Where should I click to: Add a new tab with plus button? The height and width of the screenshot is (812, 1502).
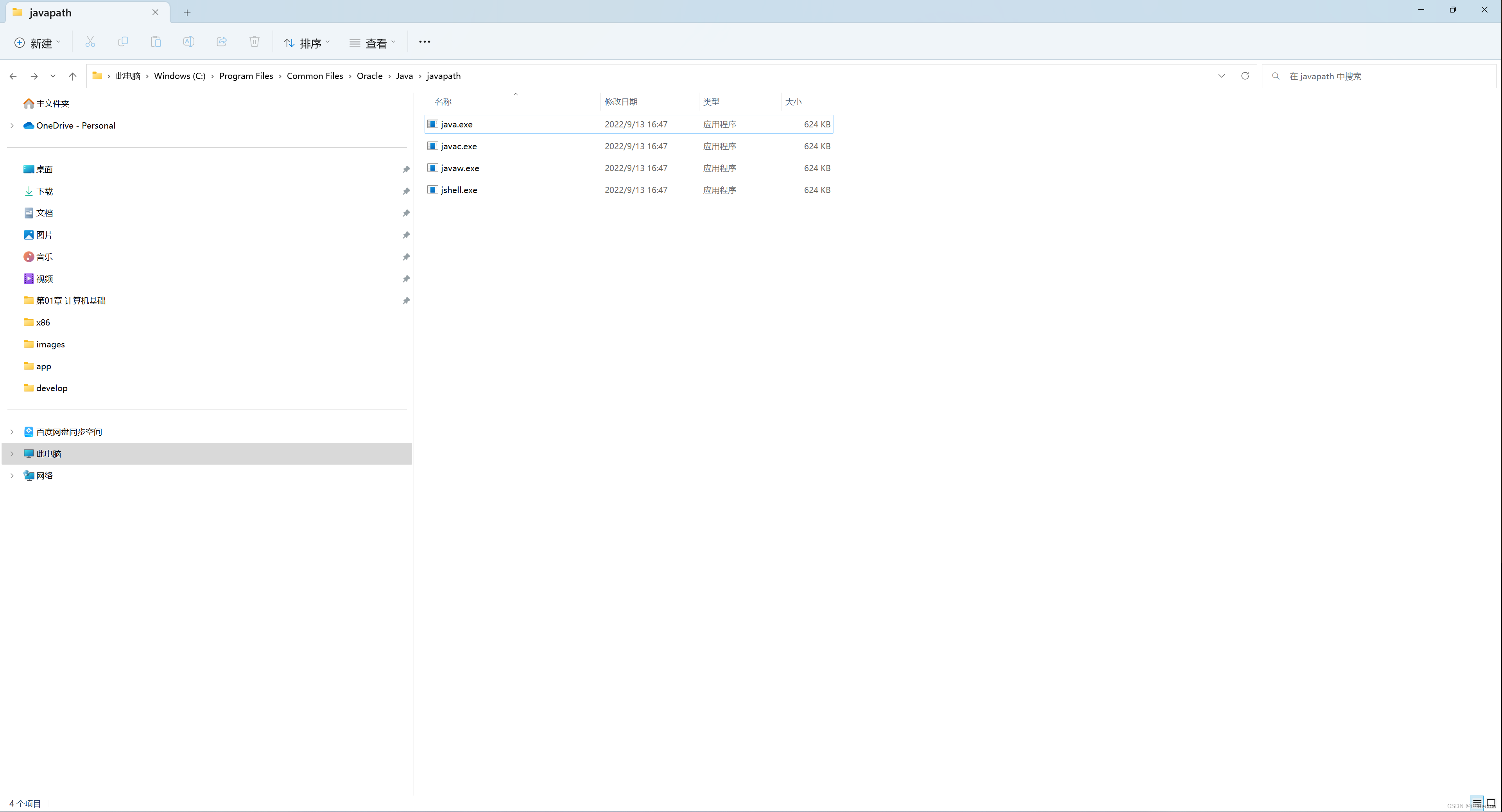[x=187, y=13]
